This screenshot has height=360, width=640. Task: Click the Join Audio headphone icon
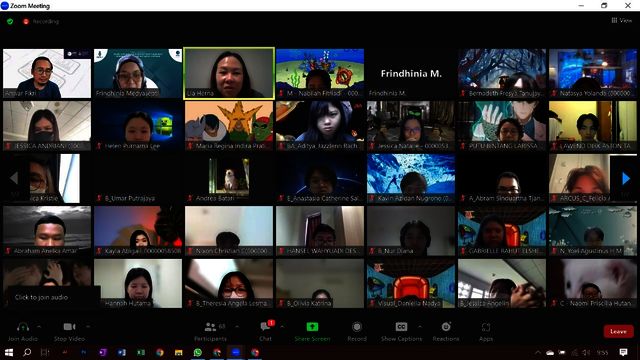click(x=22, y=327)
